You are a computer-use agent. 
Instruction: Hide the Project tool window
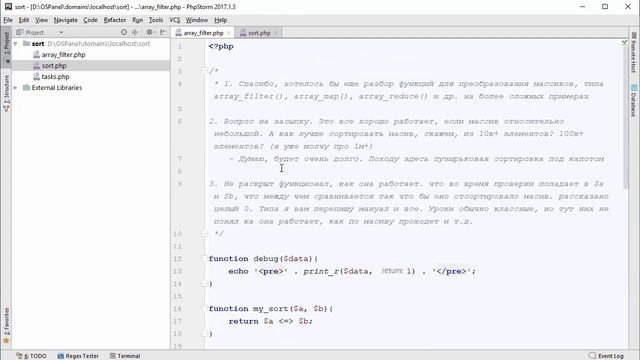(163, 32)
